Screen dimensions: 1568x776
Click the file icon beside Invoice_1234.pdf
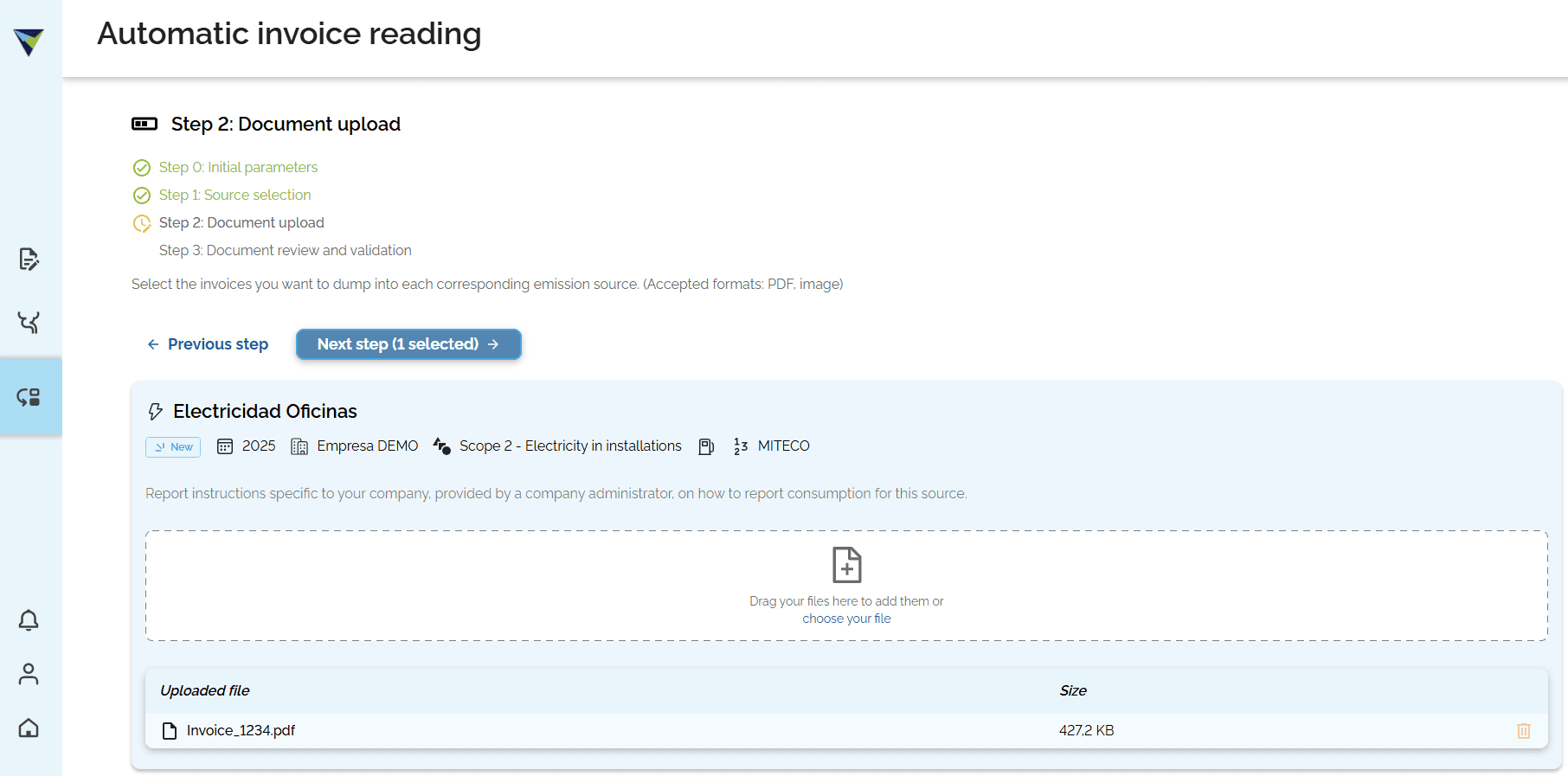pos(170,731)
